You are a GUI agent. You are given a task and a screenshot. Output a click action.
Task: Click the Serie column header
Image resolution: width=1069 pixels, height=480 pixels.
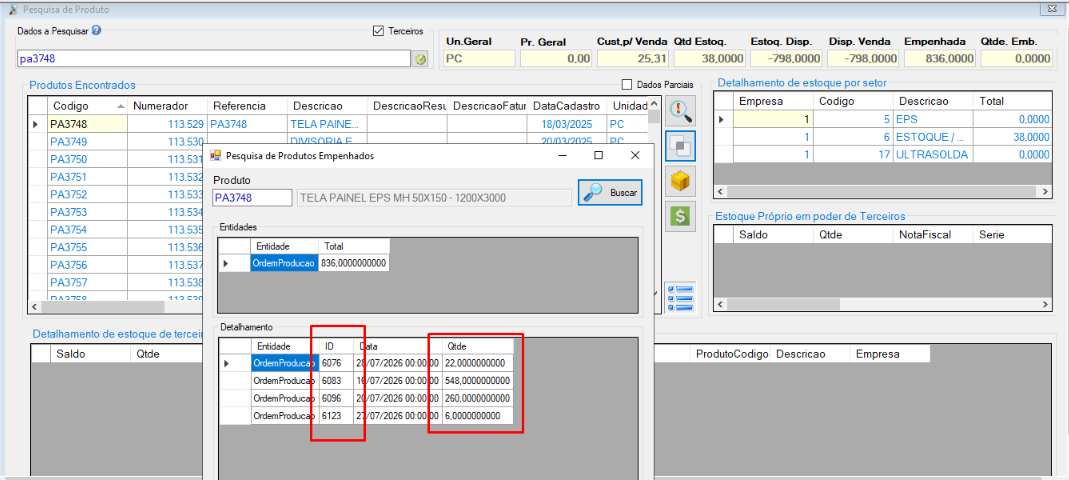tap(1012, 235)
